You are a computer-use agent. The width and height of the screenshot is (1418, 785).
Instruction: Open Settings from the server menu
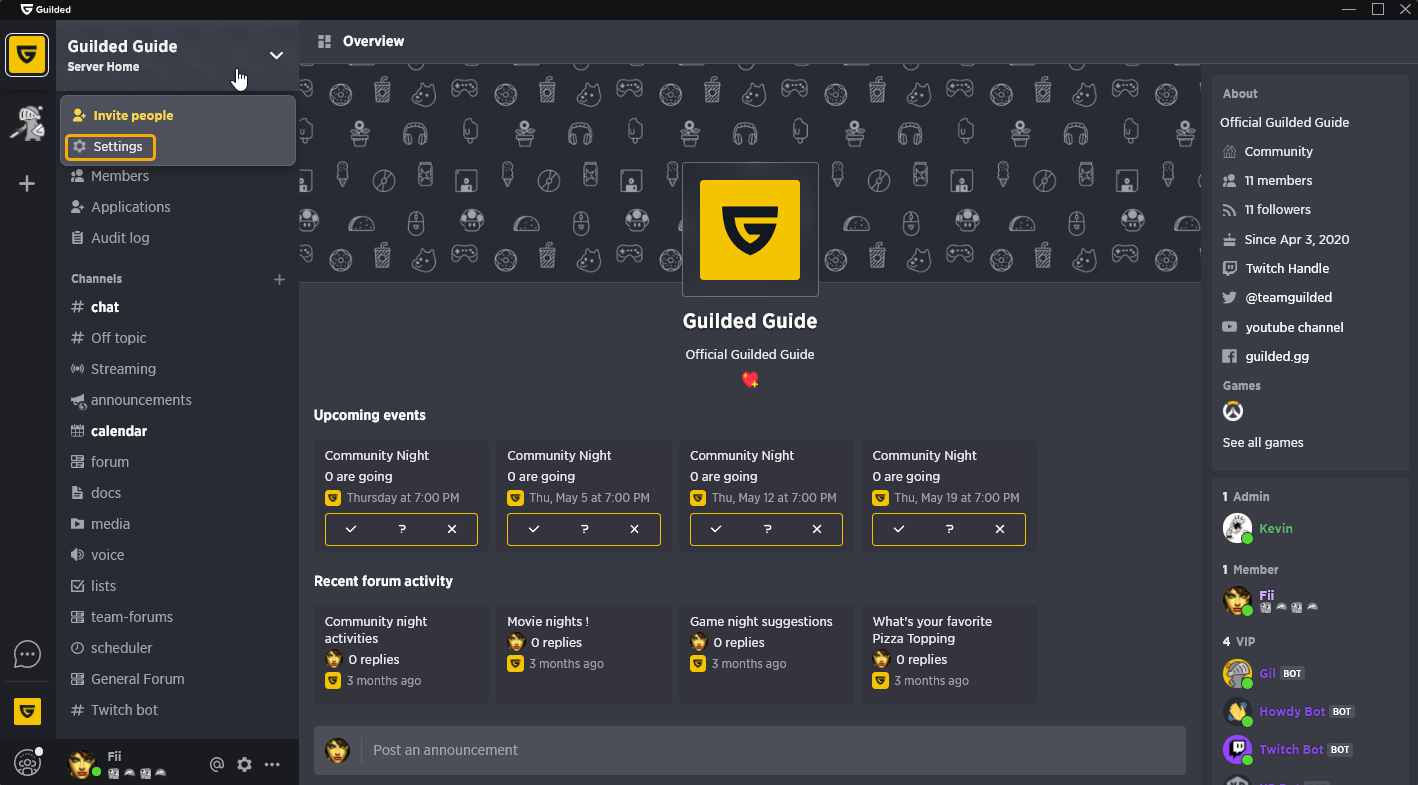click(x=110, y=147)
